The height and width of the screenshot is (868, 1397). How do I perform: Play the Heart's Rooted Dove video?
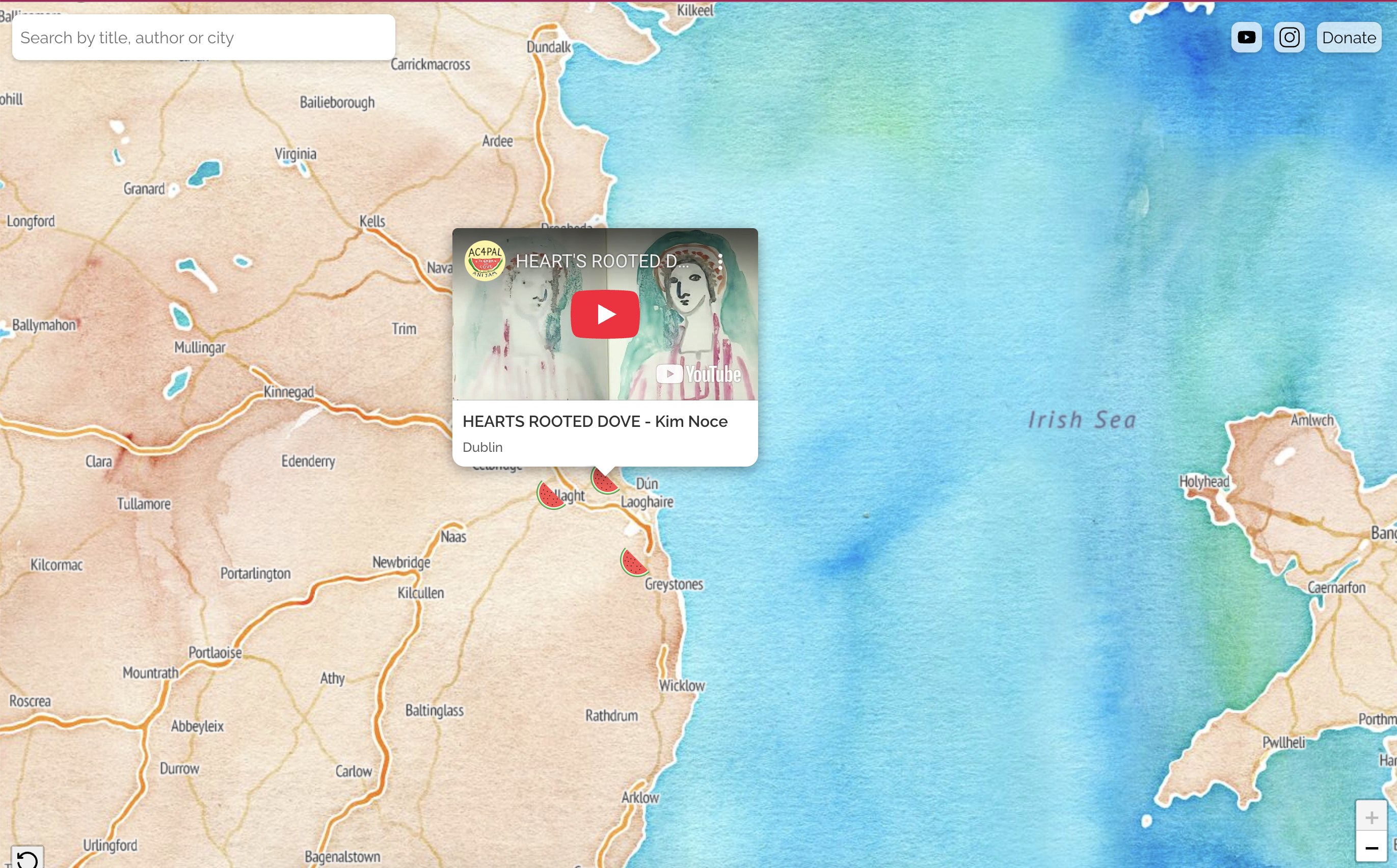[x=605, y=314]
